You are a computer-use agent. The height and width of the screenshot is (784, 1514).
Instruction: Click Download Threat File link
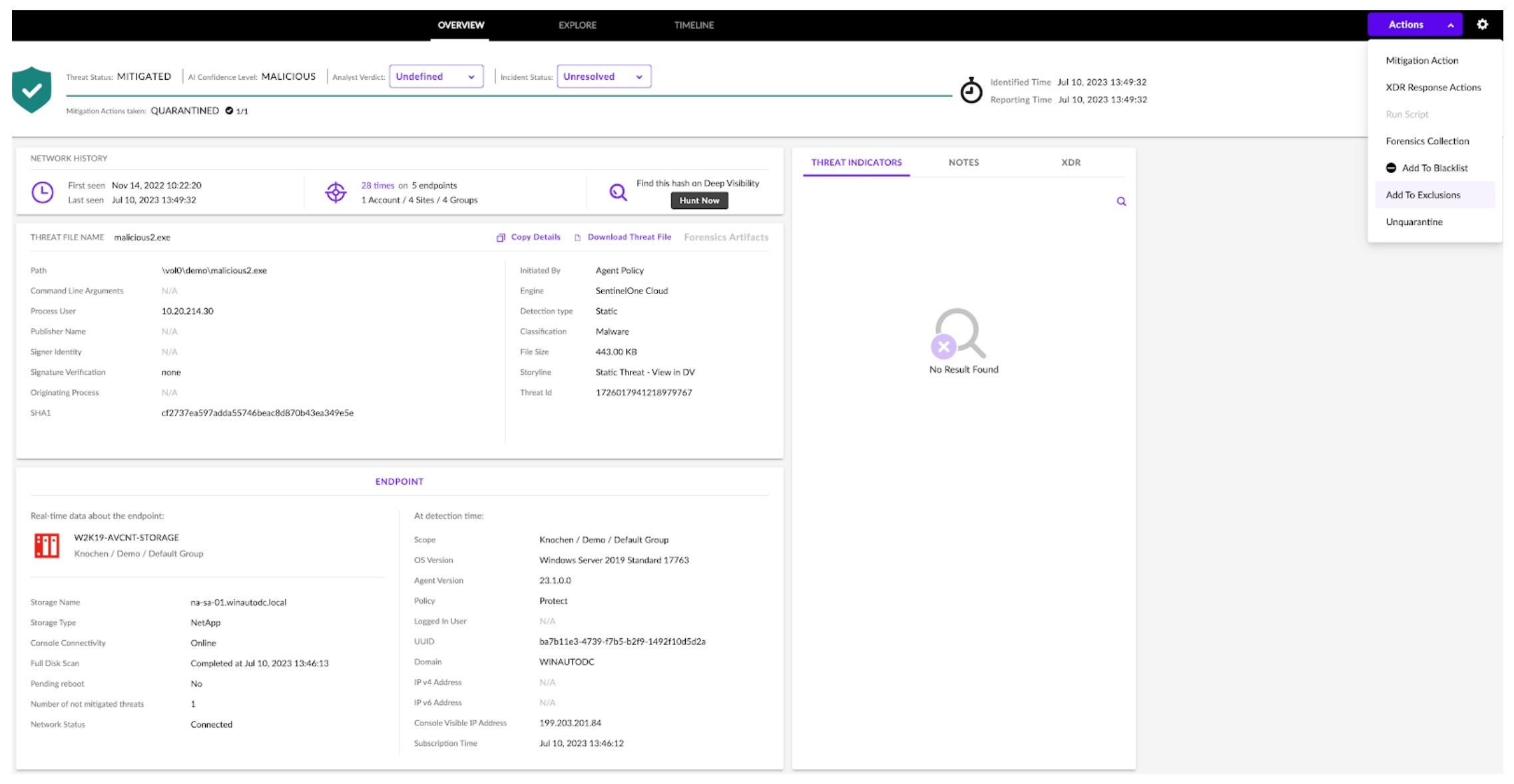(x=629, y=237)
